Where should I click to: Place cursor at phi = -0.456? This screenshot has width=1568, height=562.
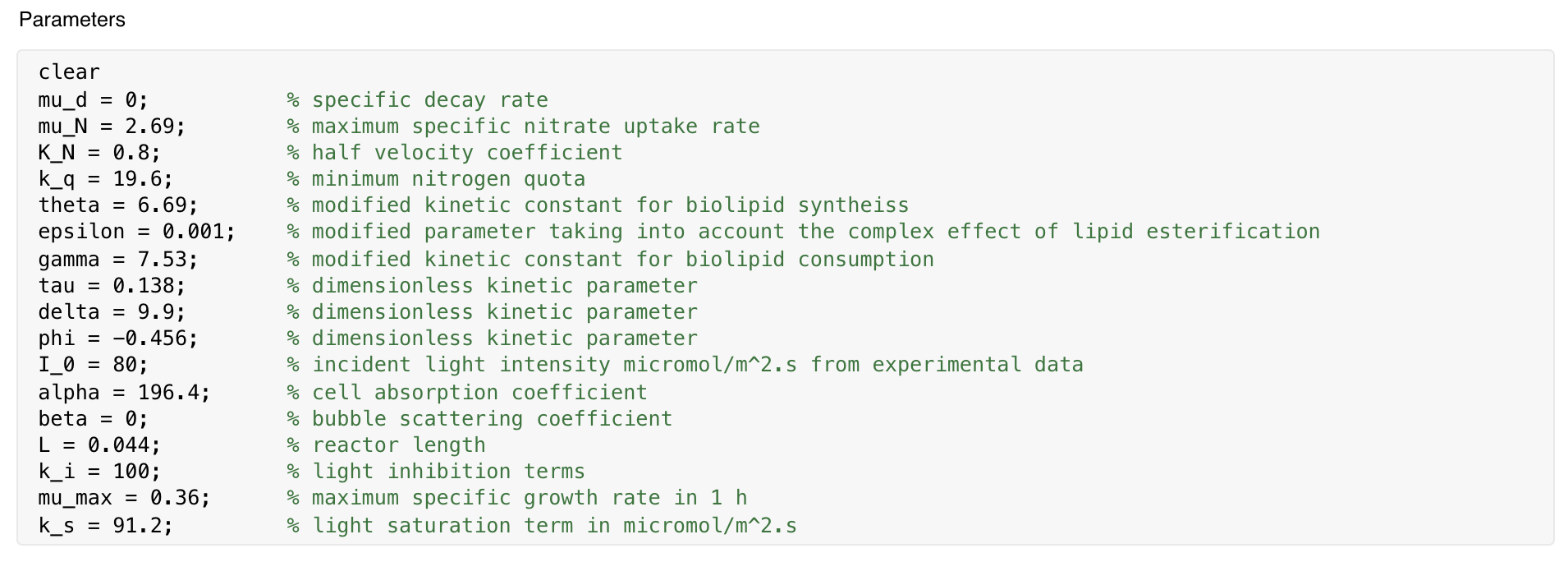tap(118, 339)
